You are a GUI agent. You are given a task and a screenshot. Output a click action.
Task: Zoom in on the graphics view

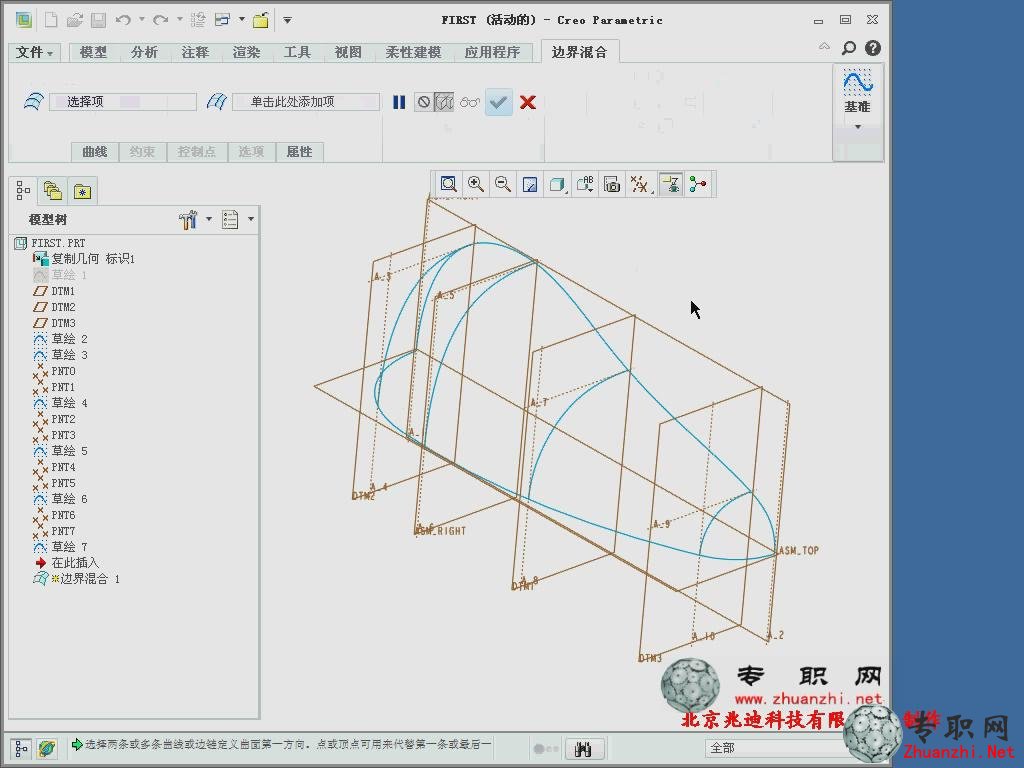pos(476,184)
